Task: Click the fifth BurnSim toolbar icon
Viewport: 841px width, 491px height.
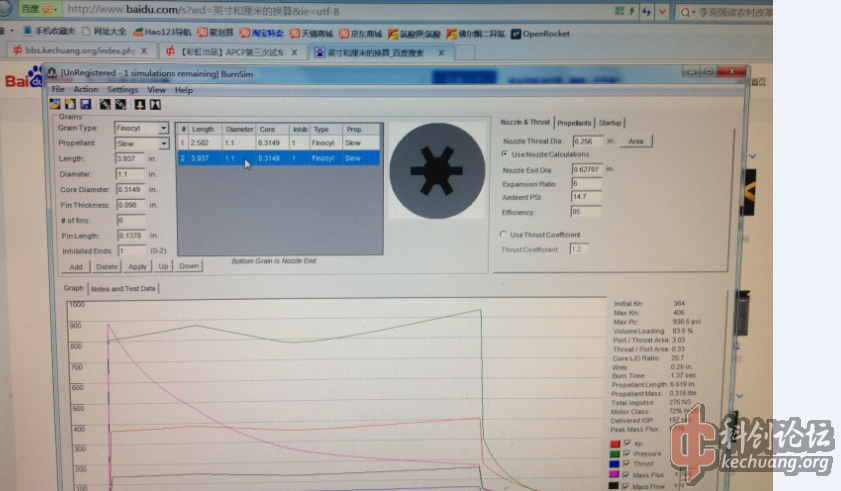Action: [121, 104]
